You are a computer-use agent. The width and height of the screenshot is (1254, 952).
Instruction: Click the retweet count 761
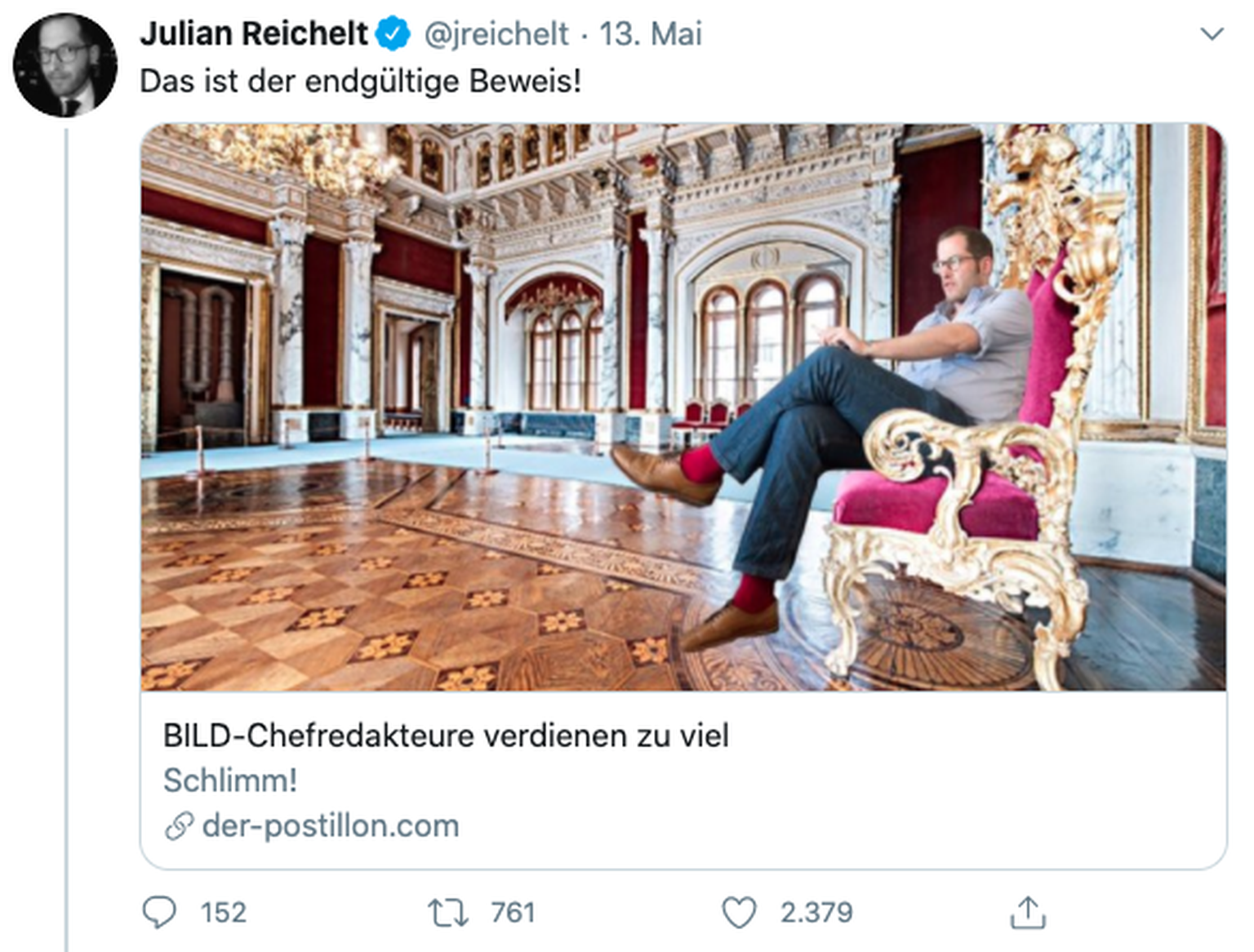coord(513,912)
